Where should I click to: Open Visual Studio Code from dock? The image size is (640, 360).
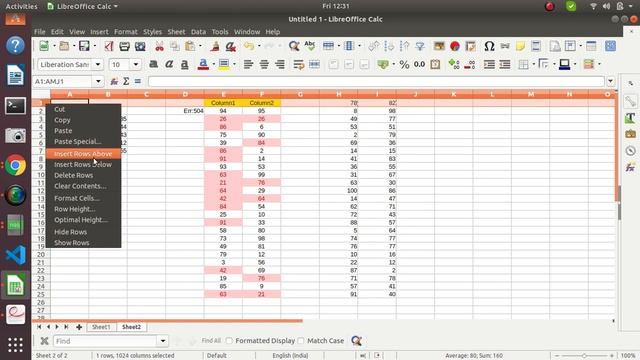[16, 255]
